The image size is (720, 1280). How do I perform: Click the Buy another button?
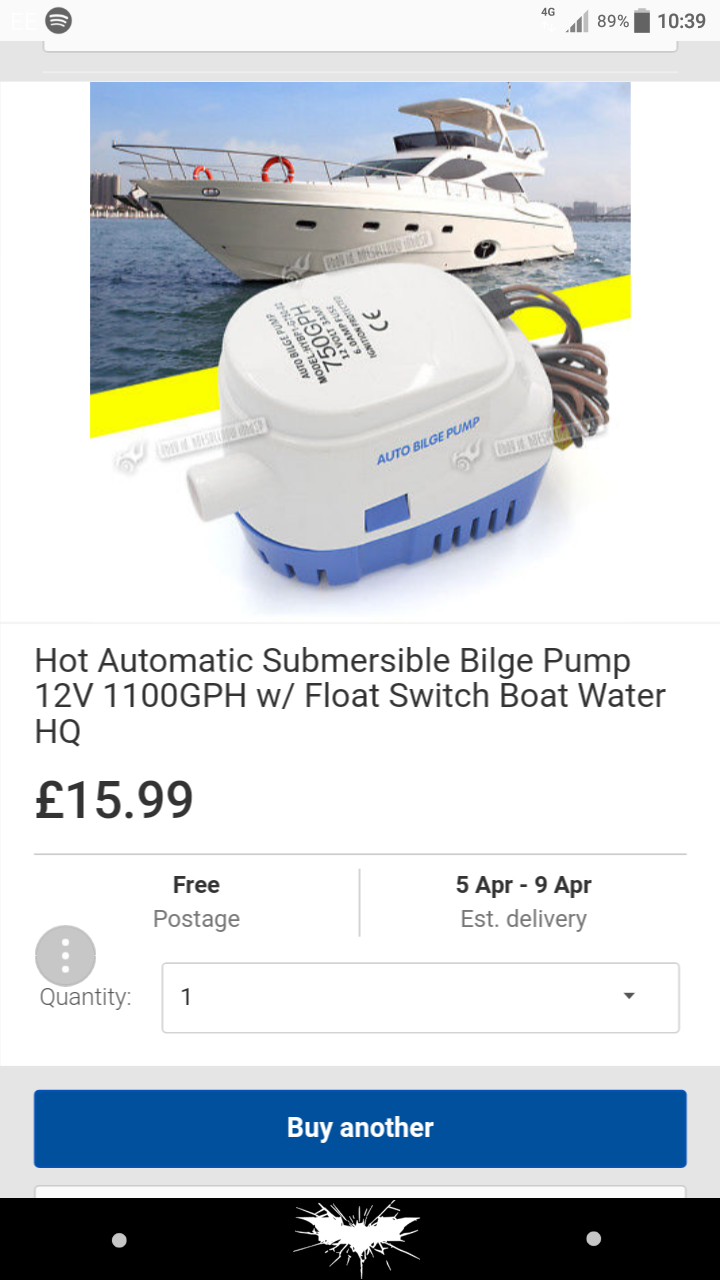pos(360,1128)
